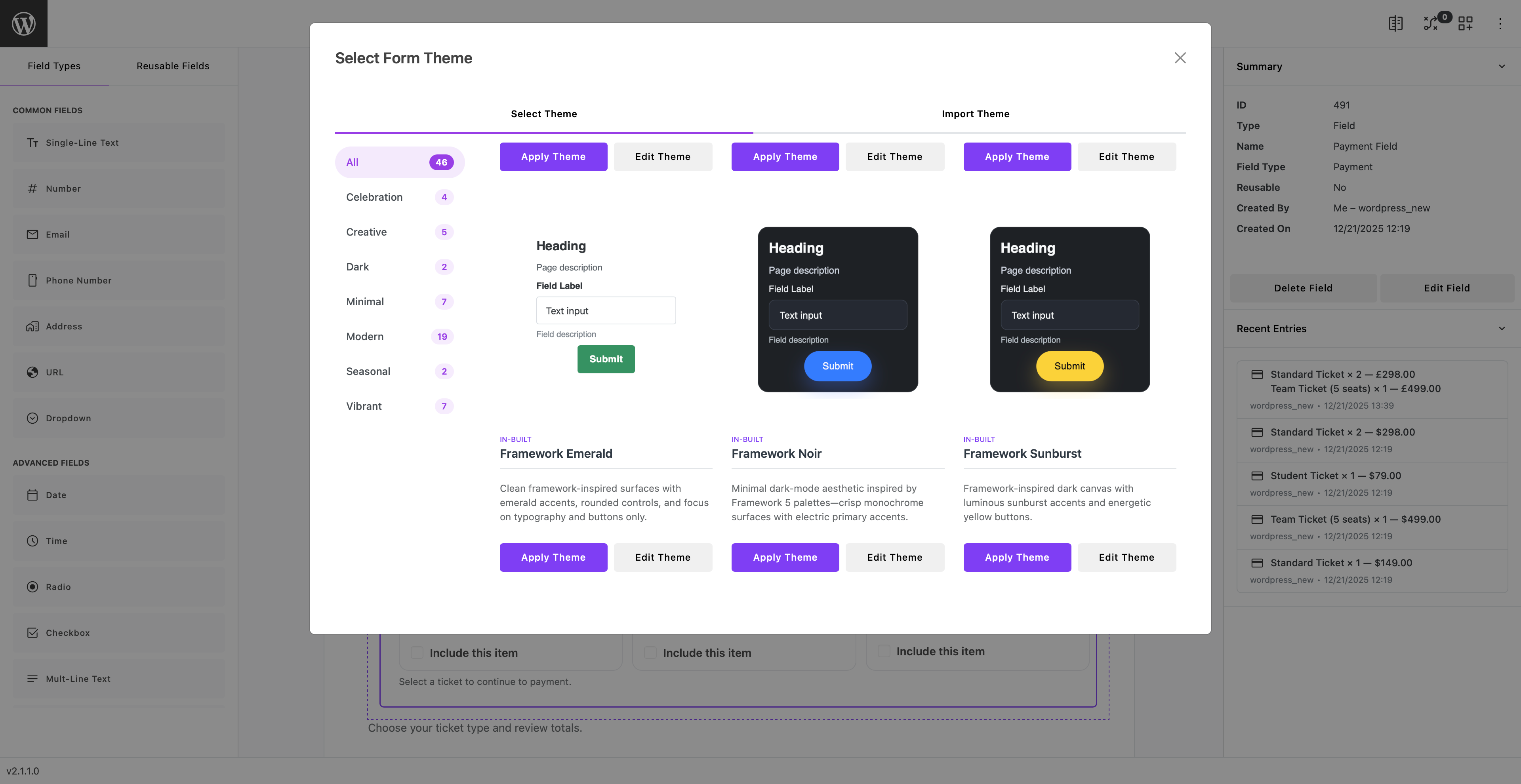Select the Single-Line Text field icon

(x=32, y=142)
